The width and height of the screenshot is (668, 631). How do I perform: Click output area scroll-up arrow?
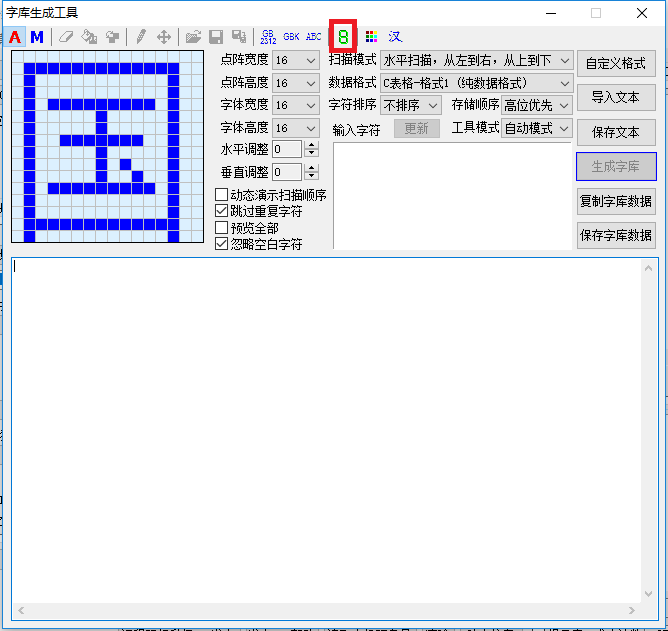coord(648,268)
